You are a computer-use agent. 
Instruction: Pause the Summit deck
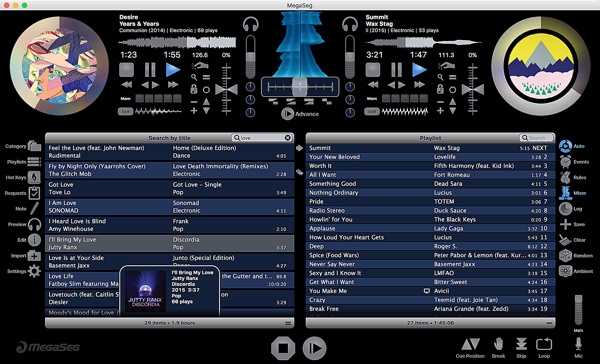click(x=396, y=70)
